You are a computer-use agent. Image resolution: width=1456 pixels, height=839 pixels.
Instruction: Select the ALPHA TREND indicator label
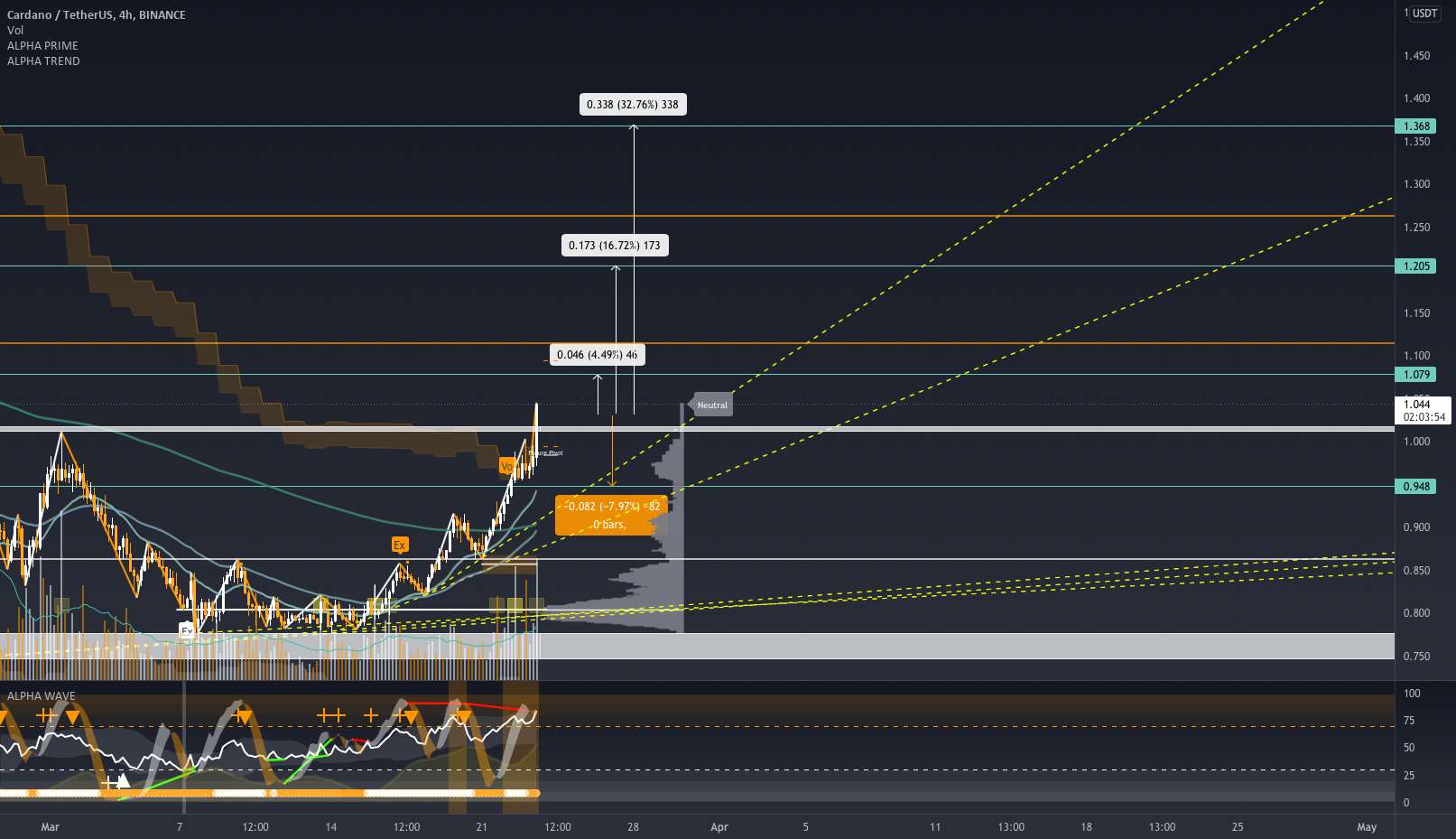point(43,61)
